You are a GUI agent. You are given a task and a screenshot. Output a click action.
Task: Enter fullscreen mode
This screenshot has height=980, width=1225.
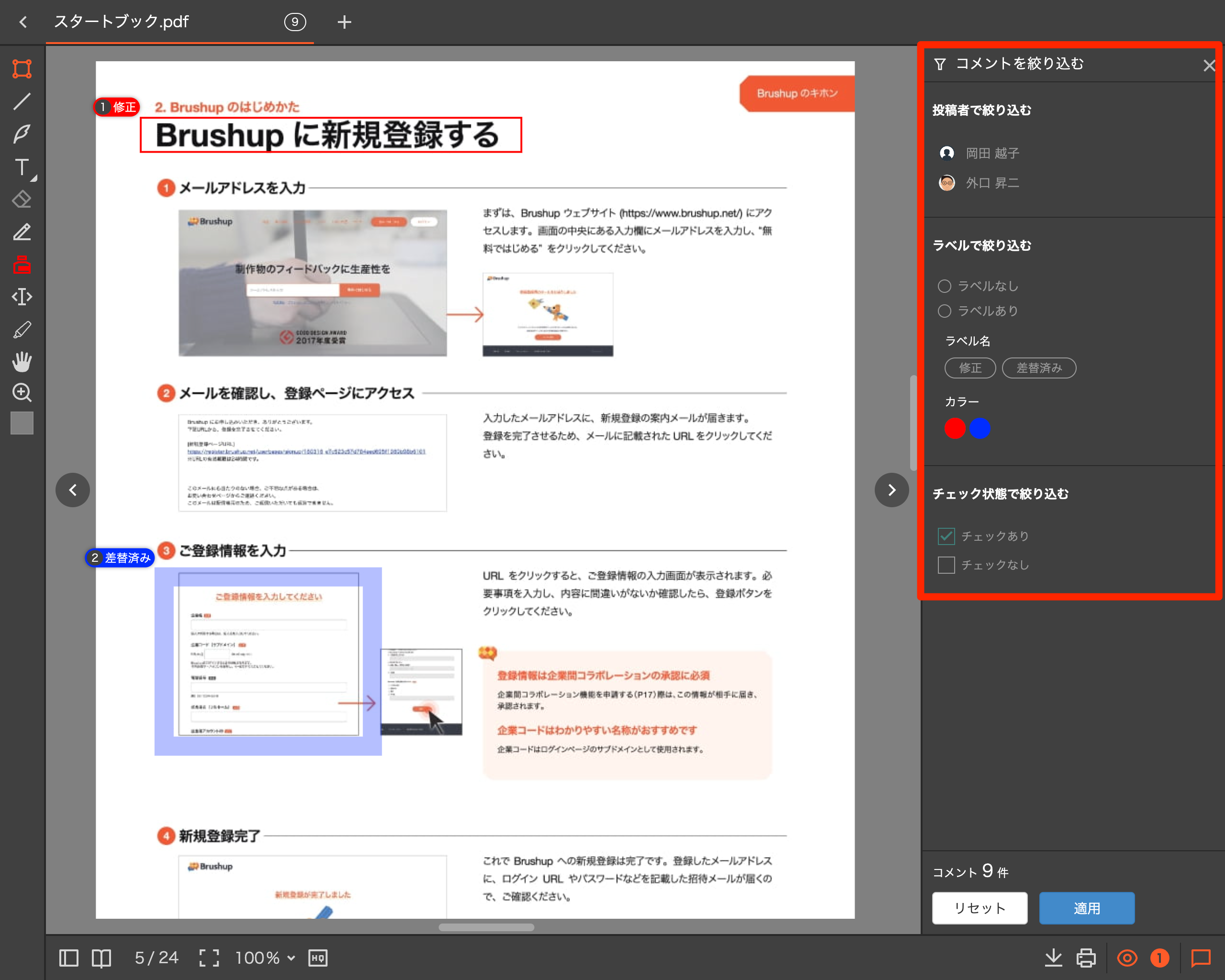(209, 958)
